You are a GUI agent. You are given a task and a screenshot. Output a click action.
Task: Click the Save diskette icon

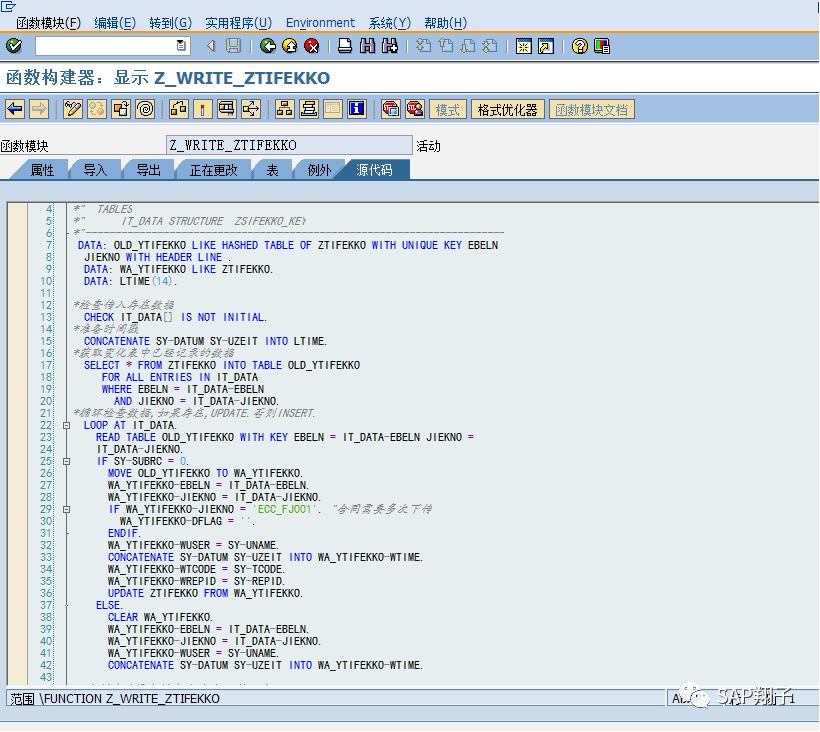tap(233, 46)
